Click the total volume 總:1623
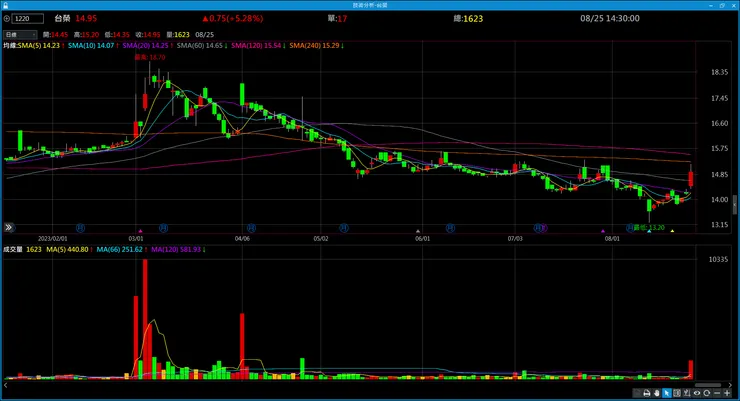 tap(468, 18)
